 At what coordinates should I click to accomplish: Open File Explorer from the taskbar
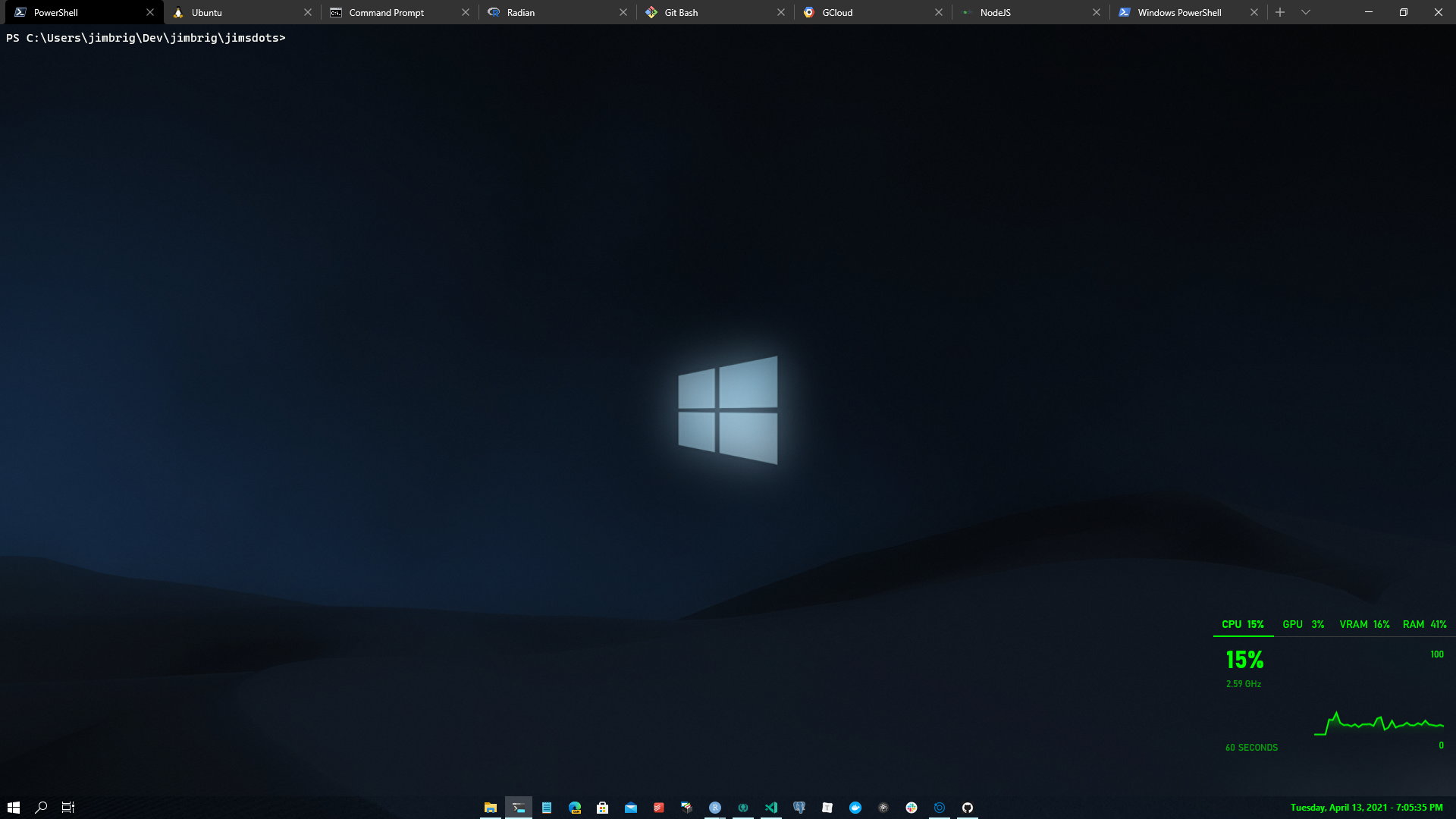[491, 808]
